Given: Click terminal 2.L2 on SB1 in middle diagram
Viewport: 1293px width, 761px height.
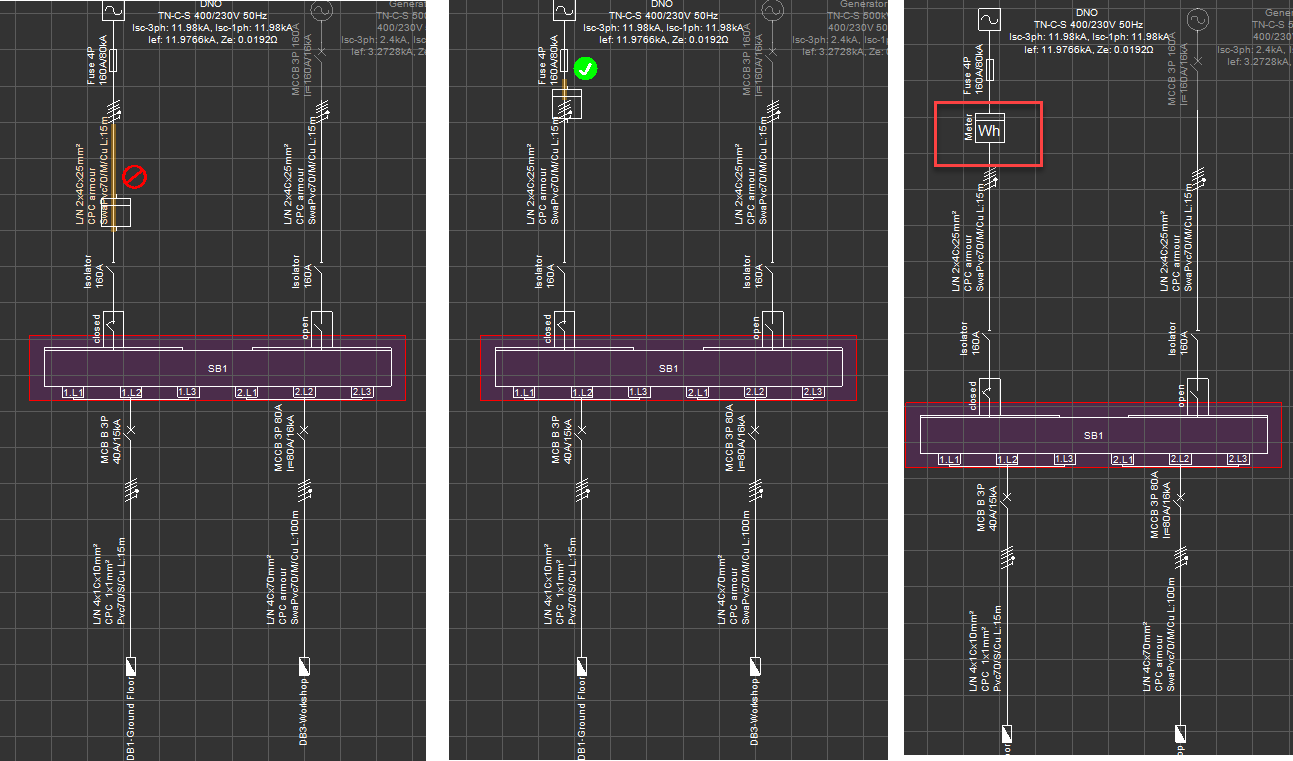Looking at the screenshot, I should click(756, 390).
